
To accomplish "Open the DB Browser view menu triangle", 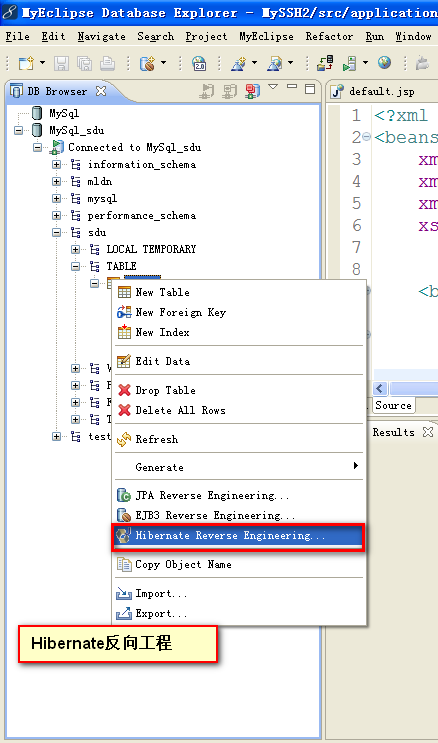I will pyautogui.click(x=273, y=87).
